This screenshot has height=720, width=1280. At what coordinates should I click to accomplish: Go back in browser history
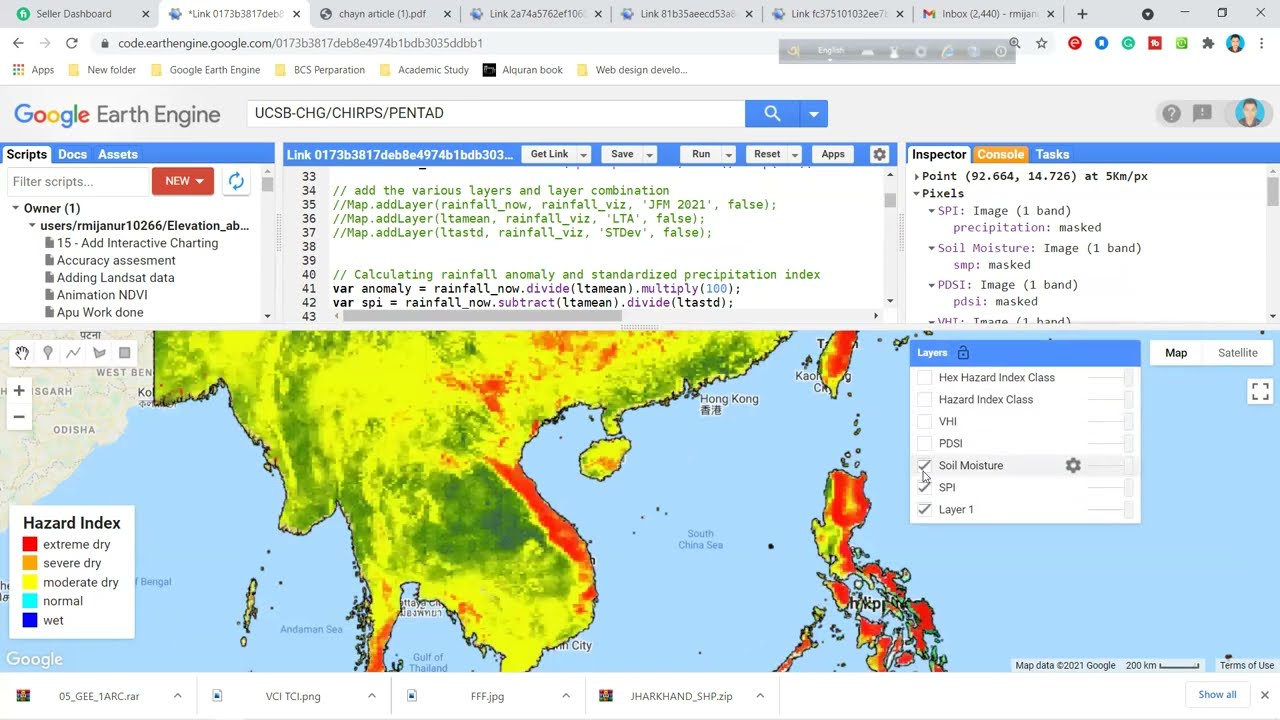(18, 44)
